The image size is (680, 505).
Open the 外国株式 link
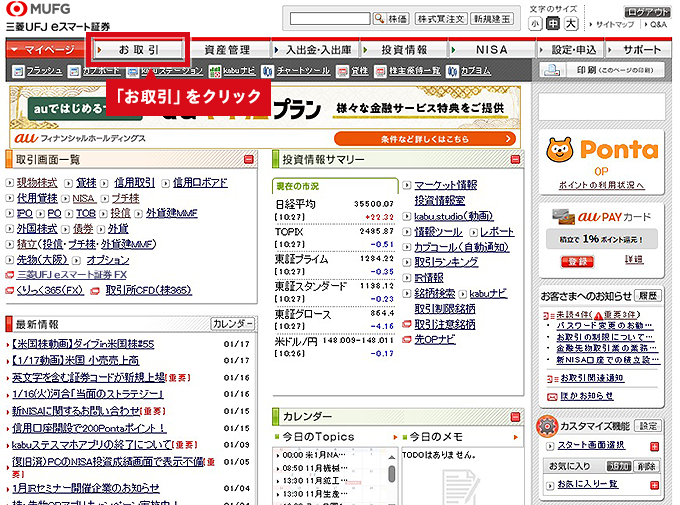point(37,229)
